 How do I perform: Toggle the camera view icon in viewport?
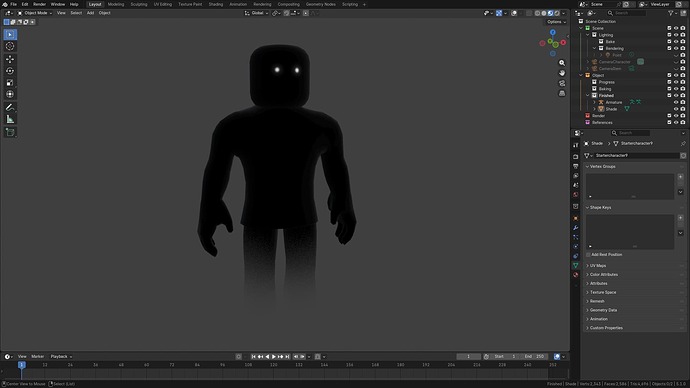[562, 83]
